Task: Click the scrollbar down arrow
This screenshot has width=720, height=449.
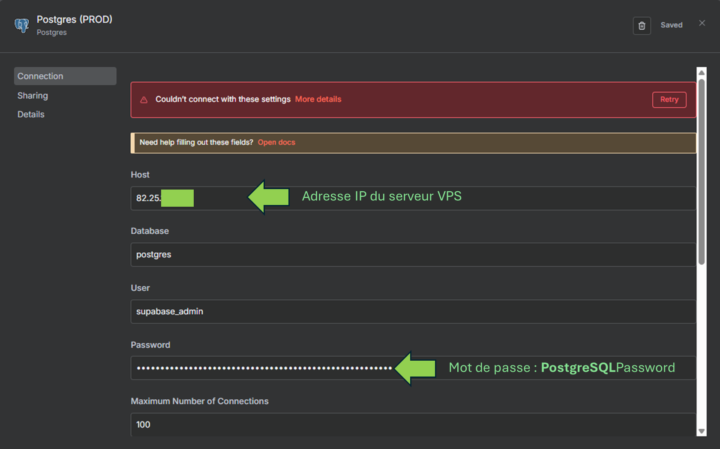Action: (x=703, y=431)
